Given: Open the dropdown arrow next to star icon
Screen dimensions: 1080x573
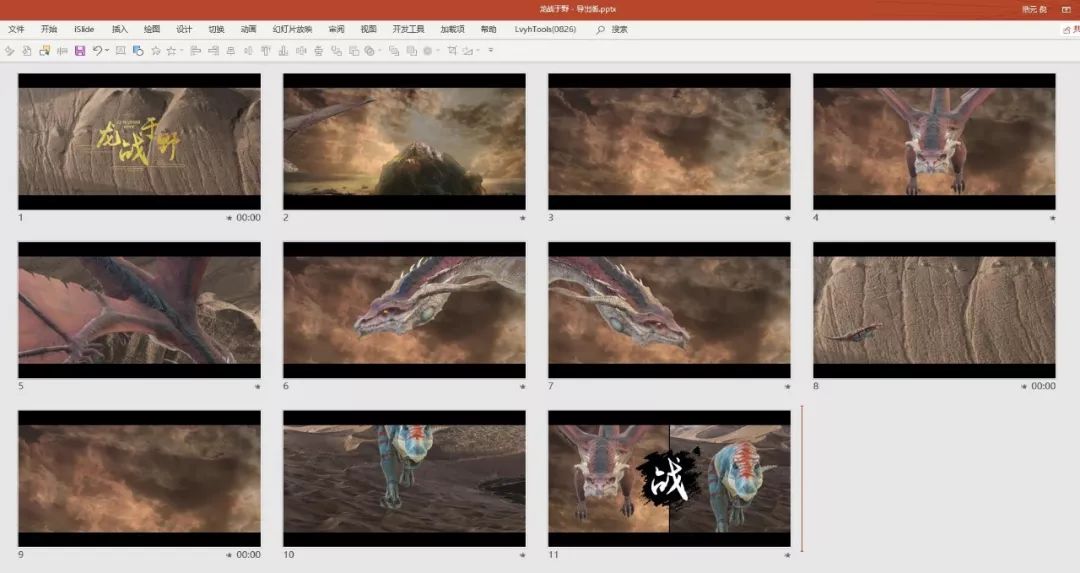Looking at the screenshot, I should [182, 51].
